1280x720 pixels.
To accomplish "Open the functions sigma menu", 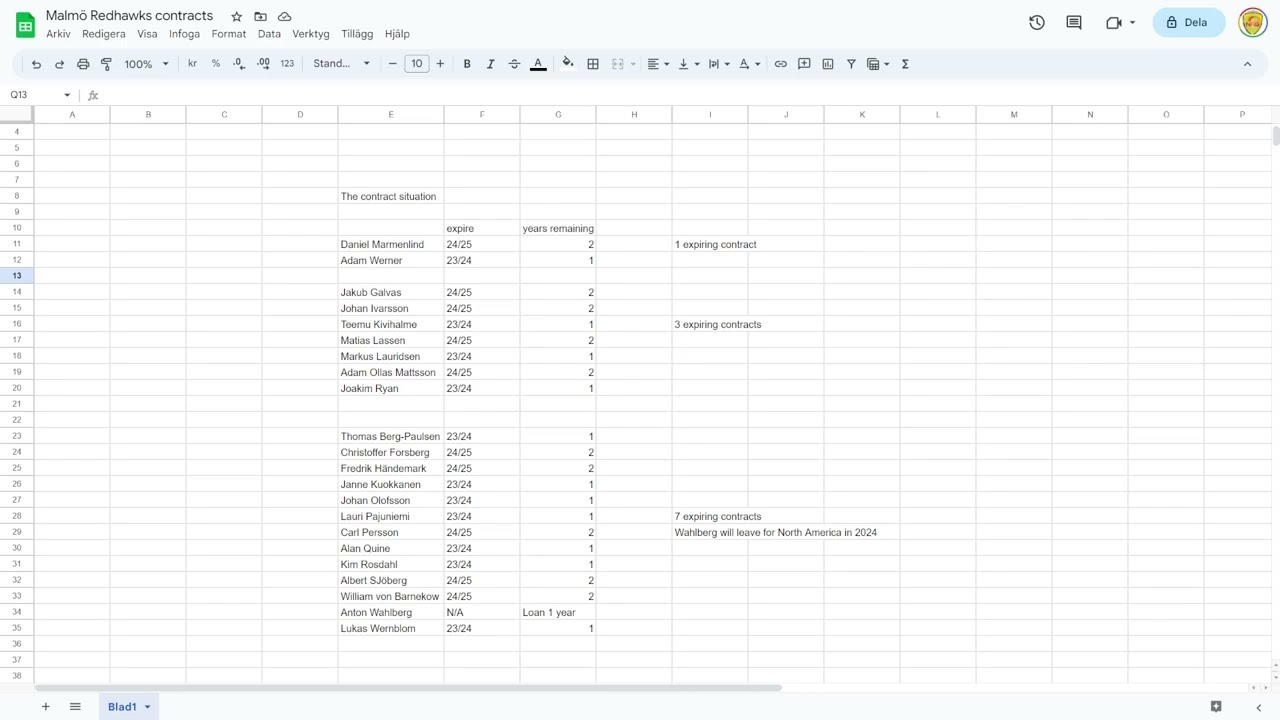I will point(905,64).
